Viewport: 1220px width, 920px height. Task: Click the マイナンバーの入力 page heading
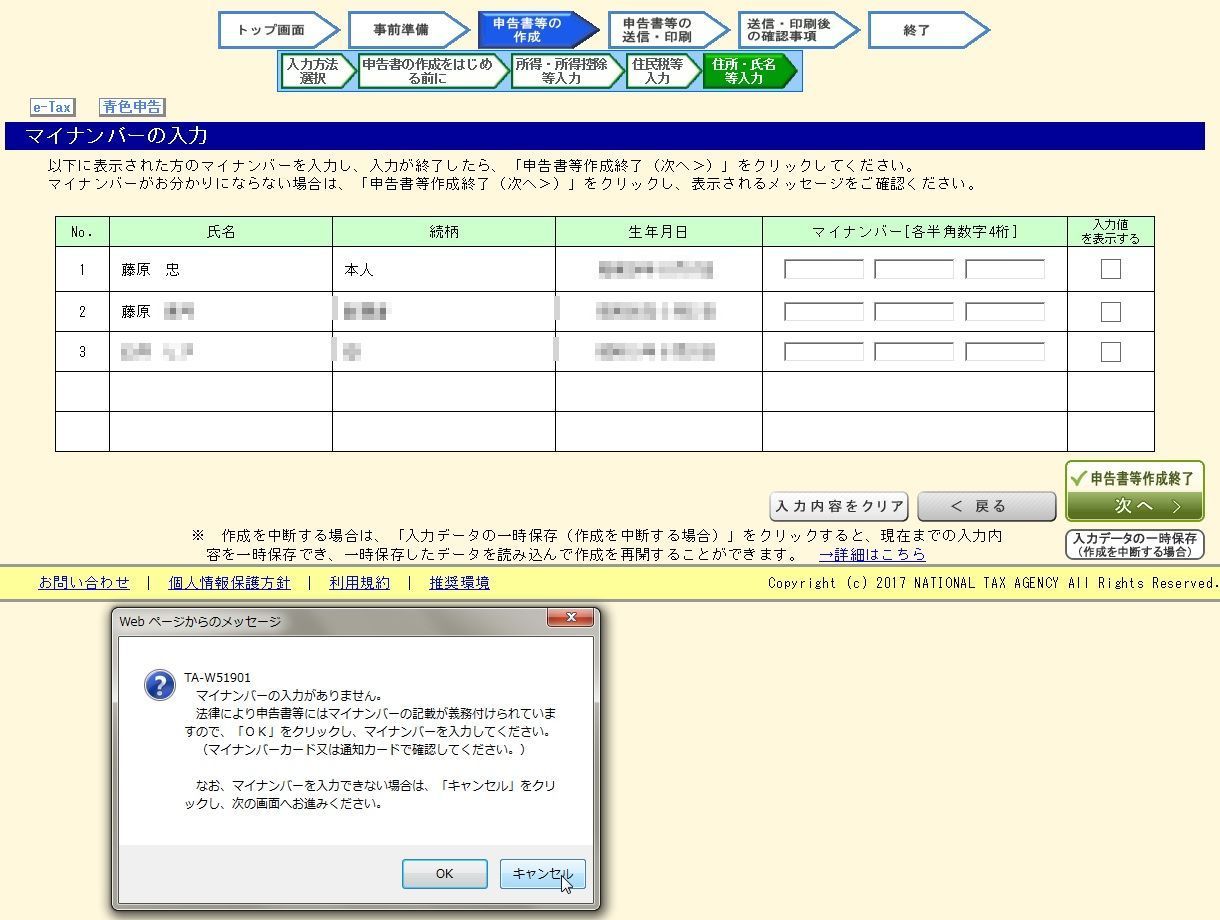coord(116,136)
